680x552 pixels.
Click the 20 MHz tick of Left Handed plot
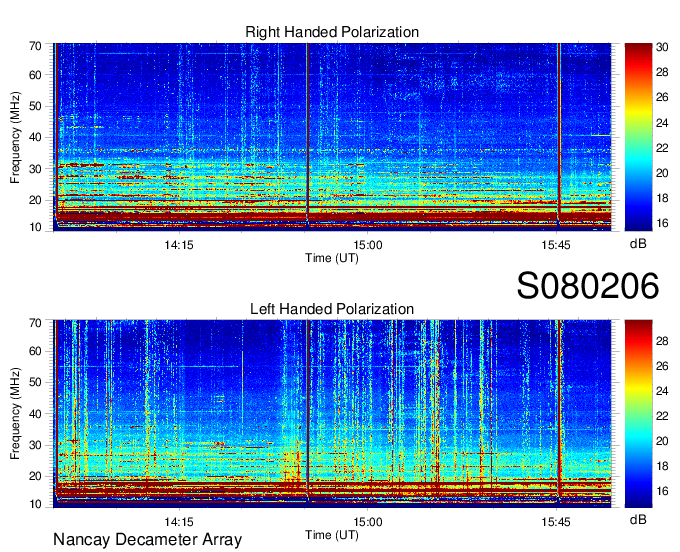(x=36, y=477)
